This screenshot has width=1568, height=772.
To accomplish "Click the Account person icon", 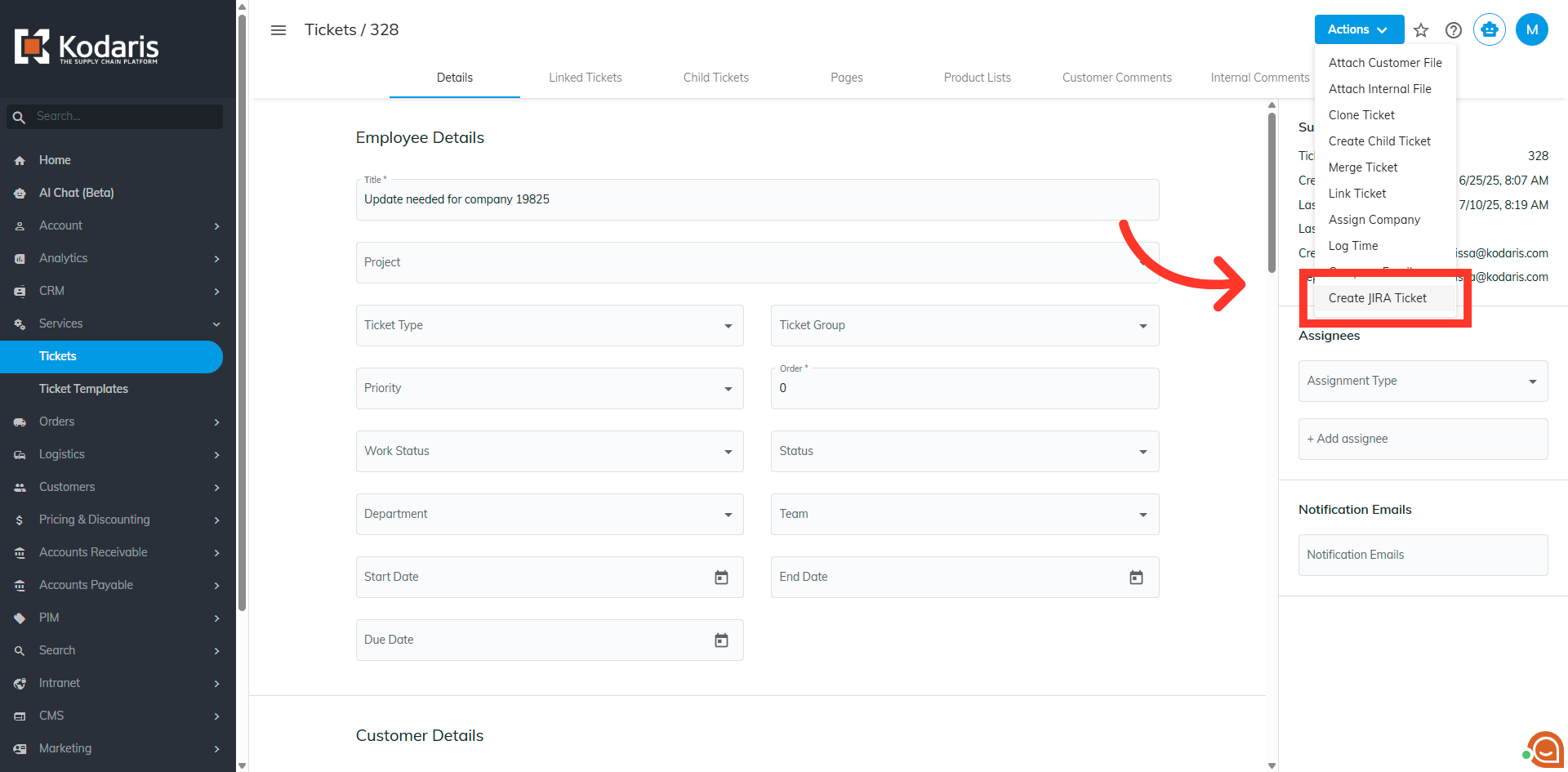I will click(20, 226).
